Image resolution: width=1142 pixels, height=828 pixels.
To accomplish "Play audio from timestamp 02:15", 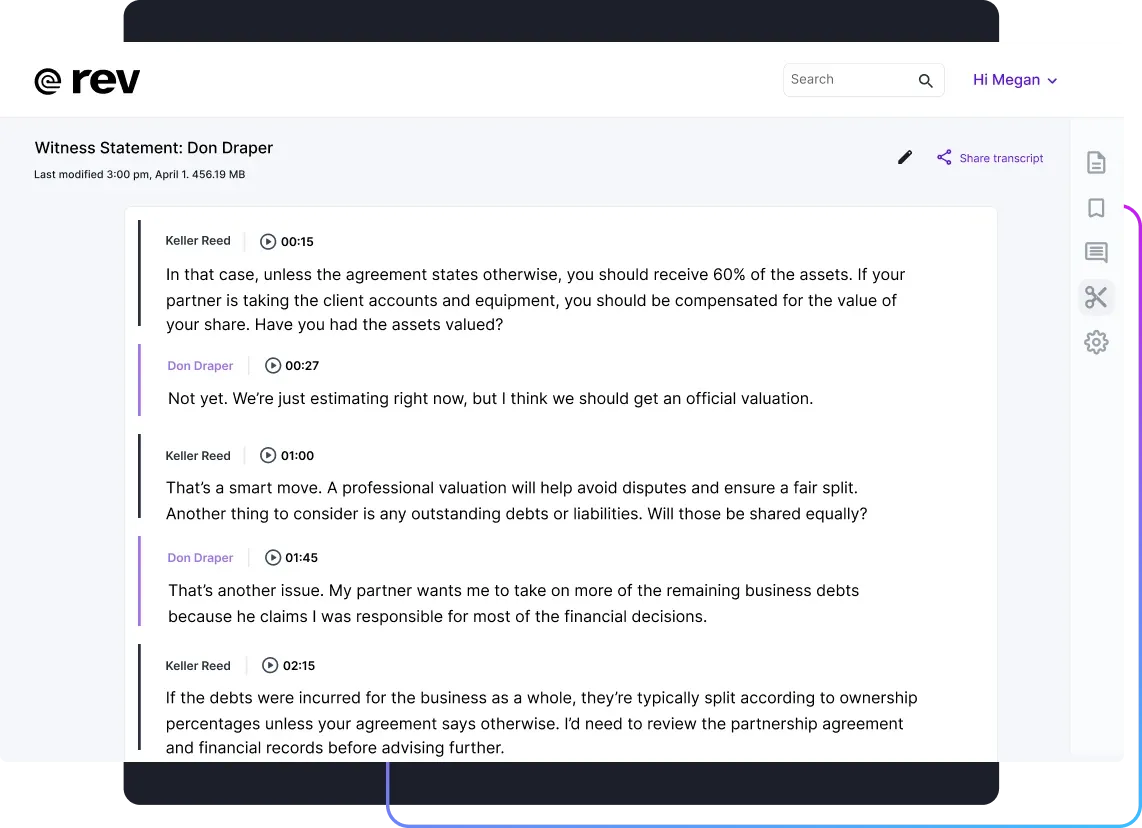I will 269,666.
